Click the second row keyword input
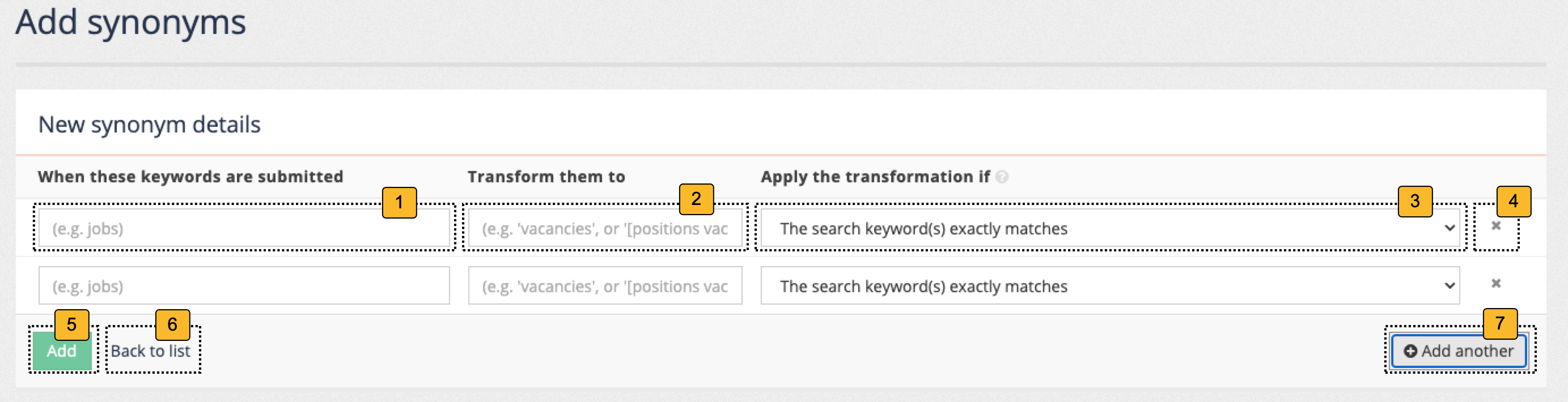Viewport: 1568px width, 402px height. coord(244,285)
